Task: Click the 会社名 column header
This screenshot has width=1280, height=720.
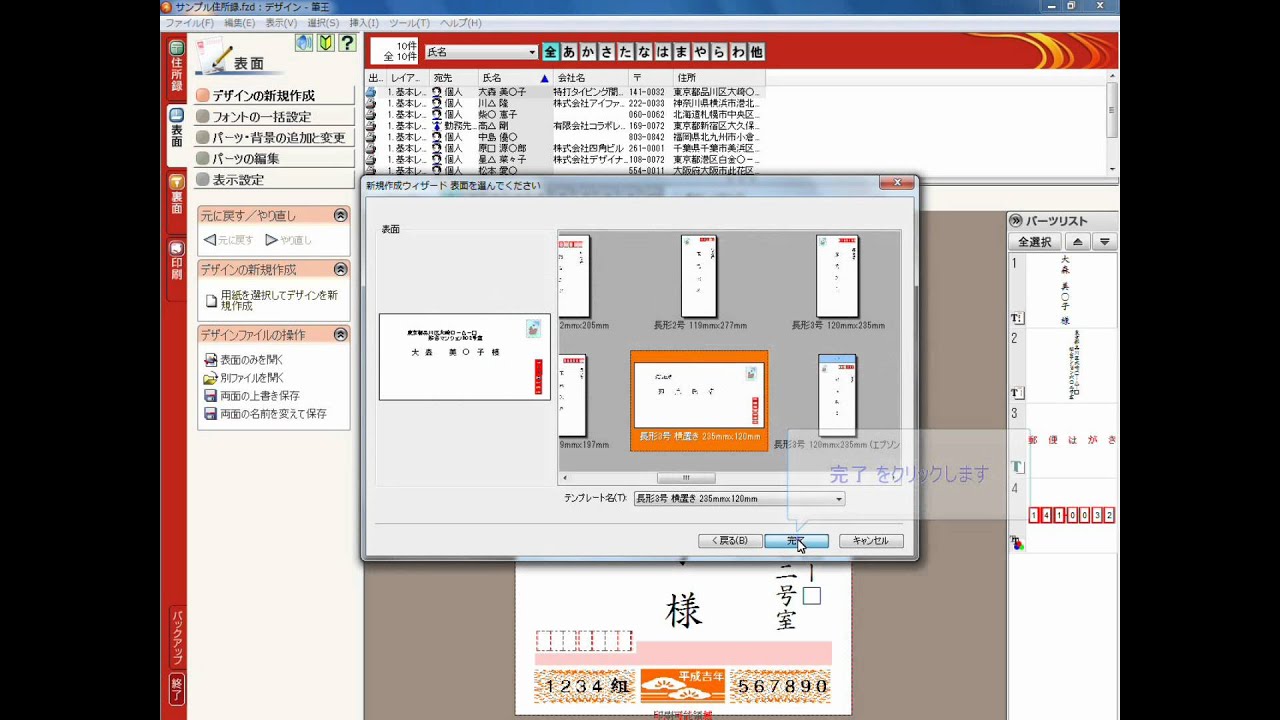Action: (591, 78)
